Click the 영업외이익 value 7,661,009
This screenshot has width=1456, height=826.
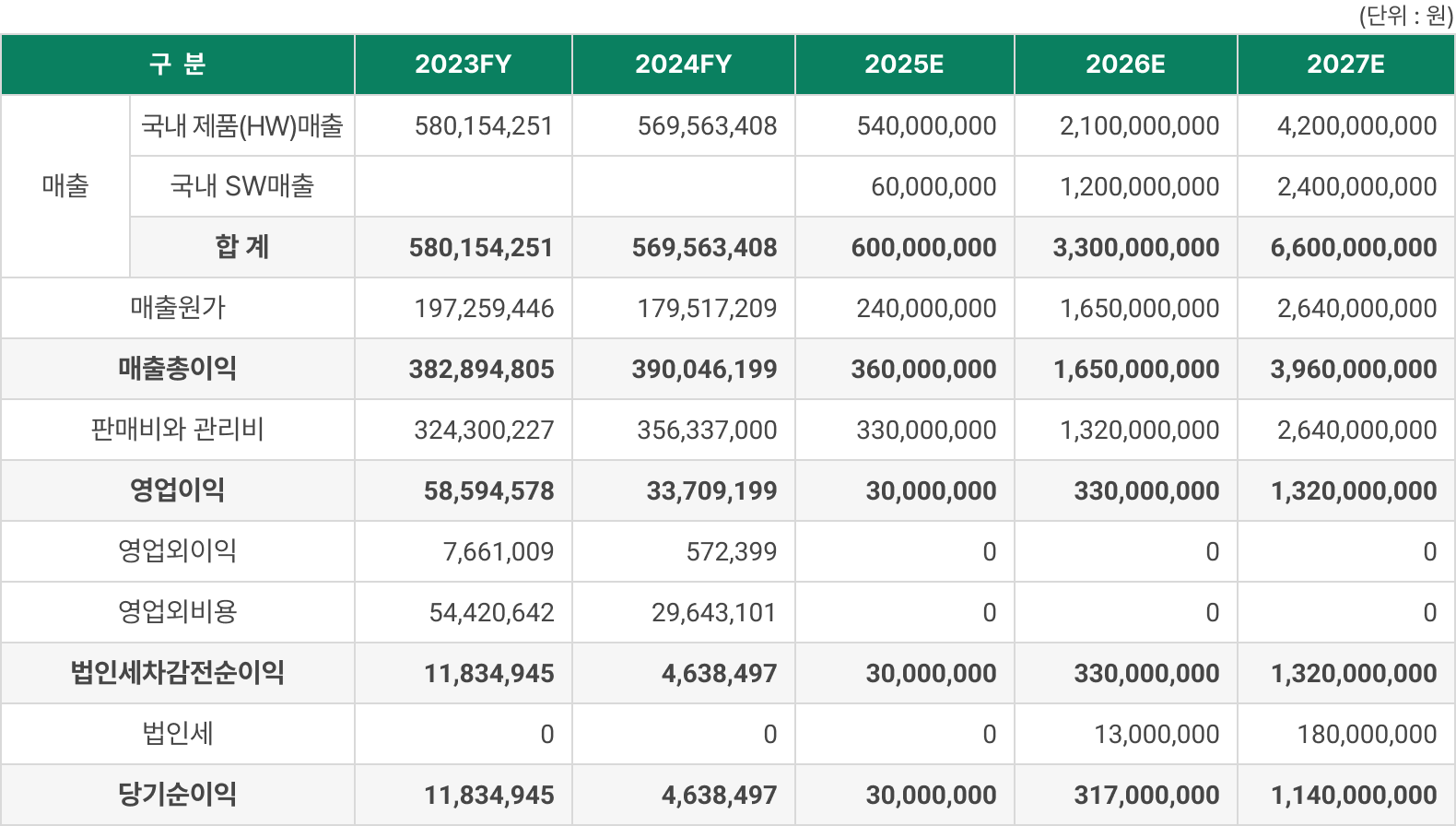(x=498, y=551)
